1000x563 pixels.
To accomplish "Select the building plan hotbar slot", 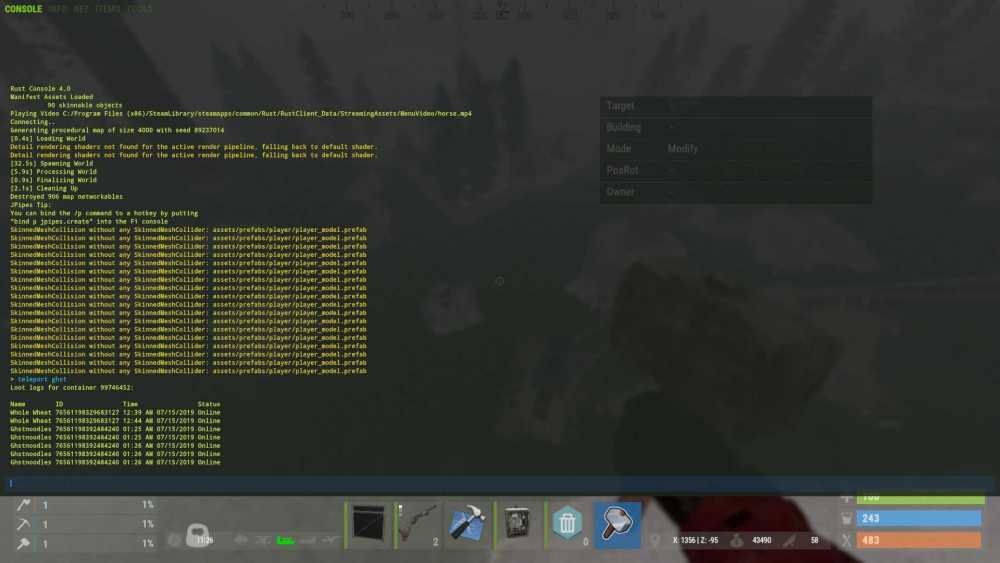I will 468,524.
